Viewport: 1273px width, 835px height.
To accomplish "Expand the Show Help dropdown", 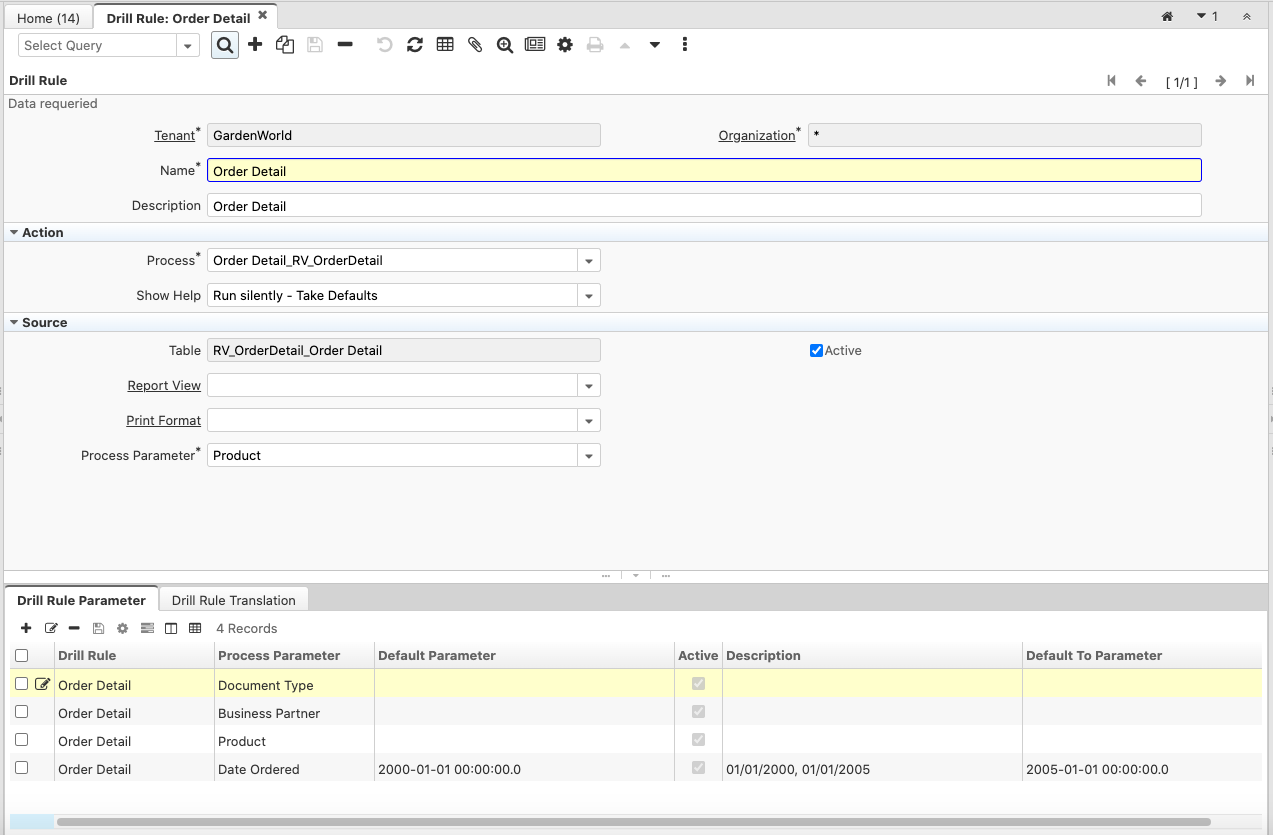I will click(589, 296).
